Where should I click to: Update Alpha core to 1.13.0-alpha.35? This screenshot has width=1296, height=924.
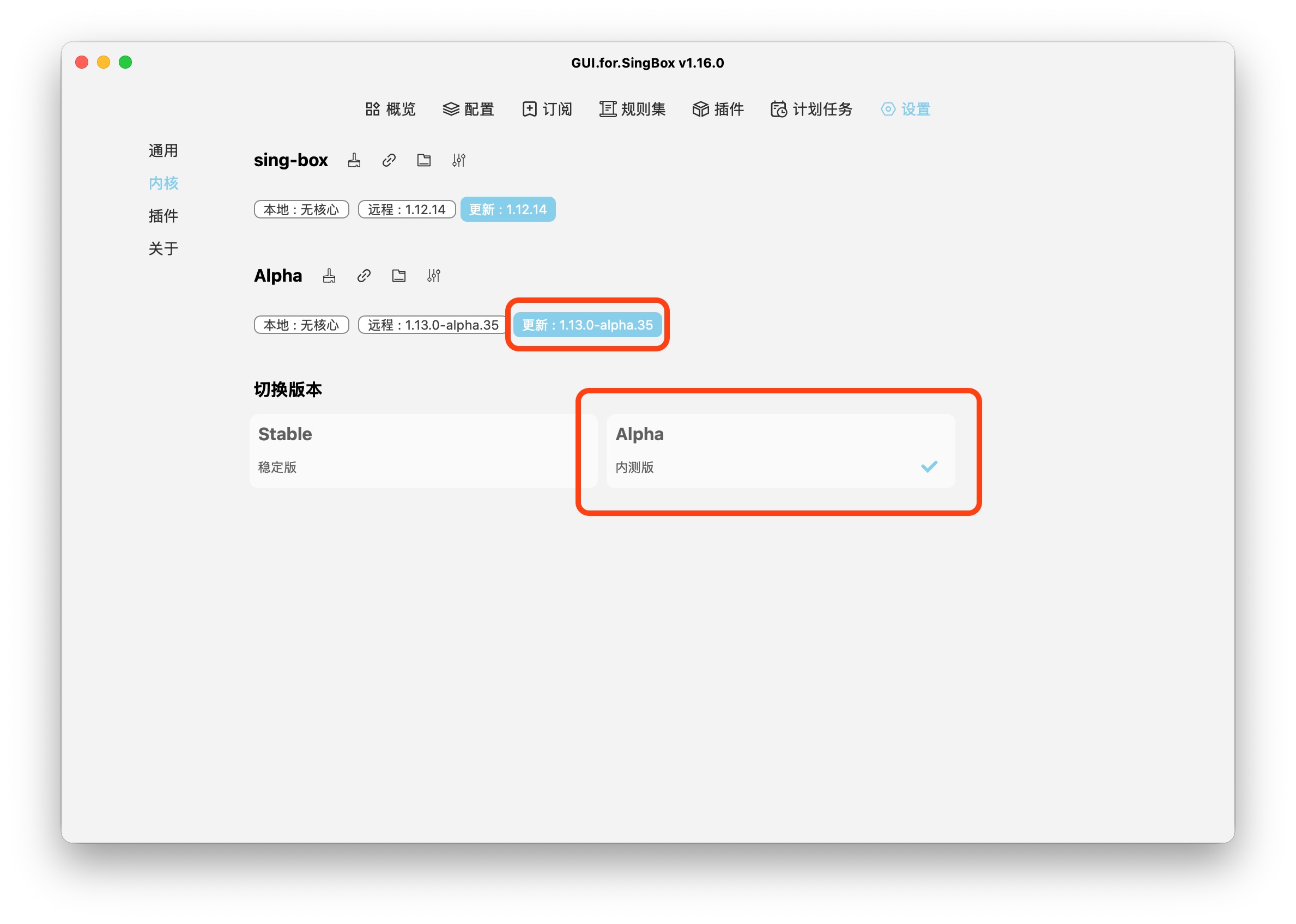tap(587, 325)
